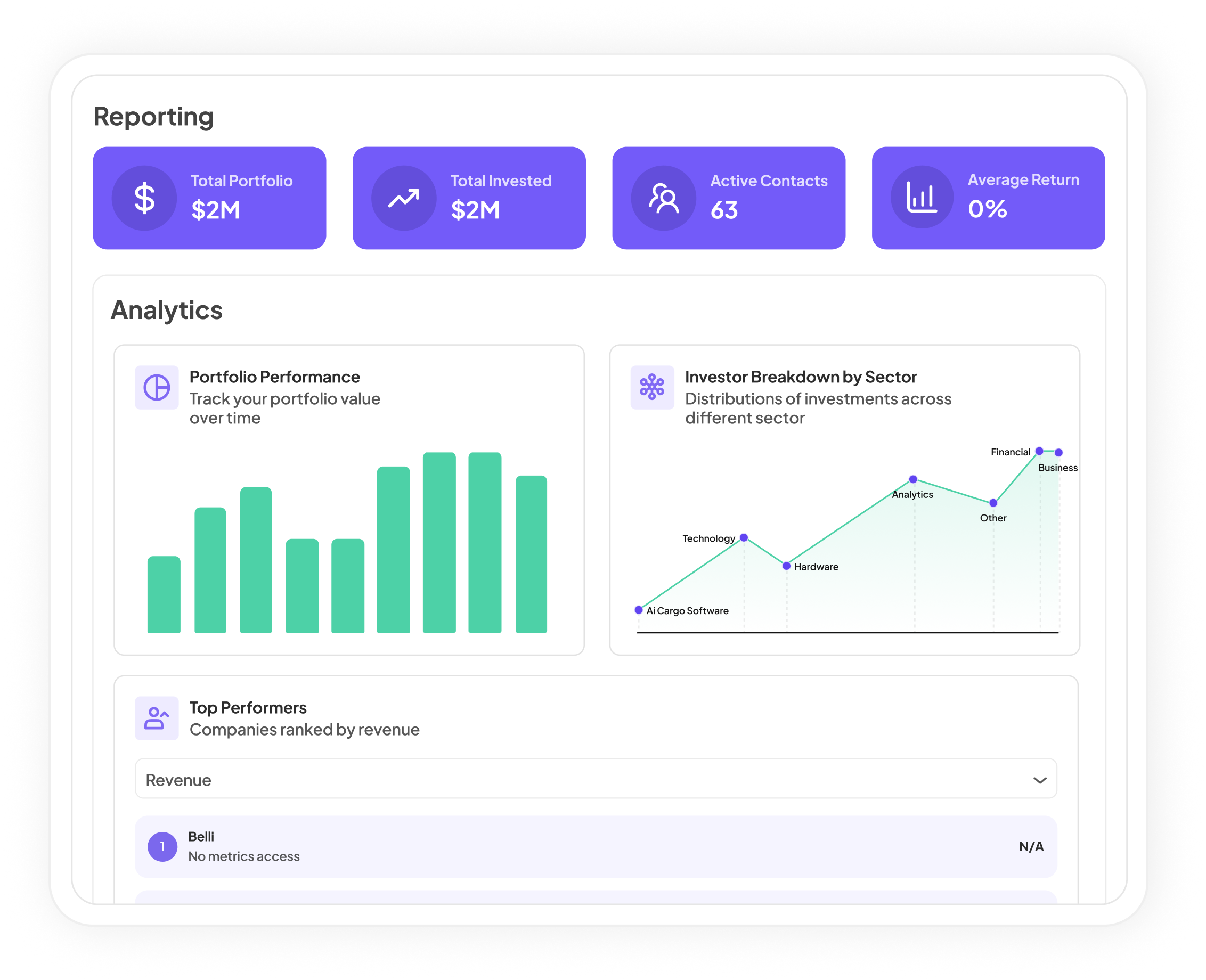Click the bar chart icon on Average Return

[x=922, y=197]
